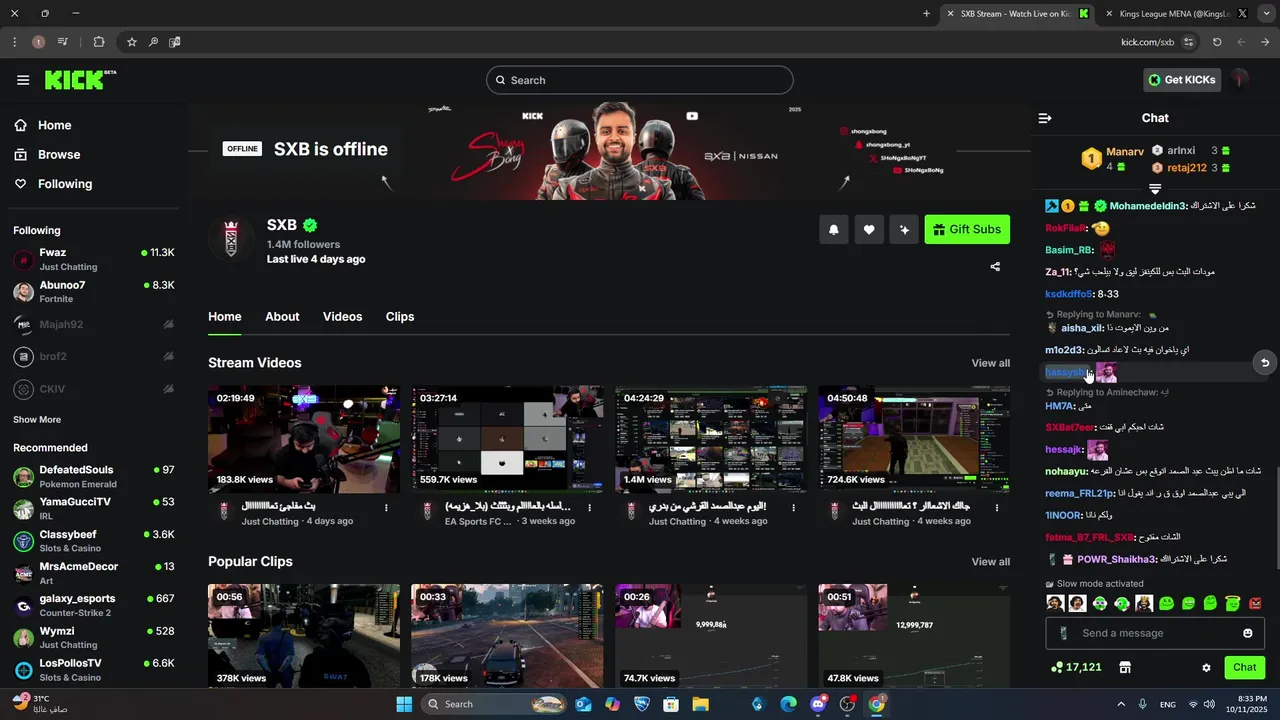Switch to the Videos tab
Screen dimensions: 1280x720
(342, 316)
